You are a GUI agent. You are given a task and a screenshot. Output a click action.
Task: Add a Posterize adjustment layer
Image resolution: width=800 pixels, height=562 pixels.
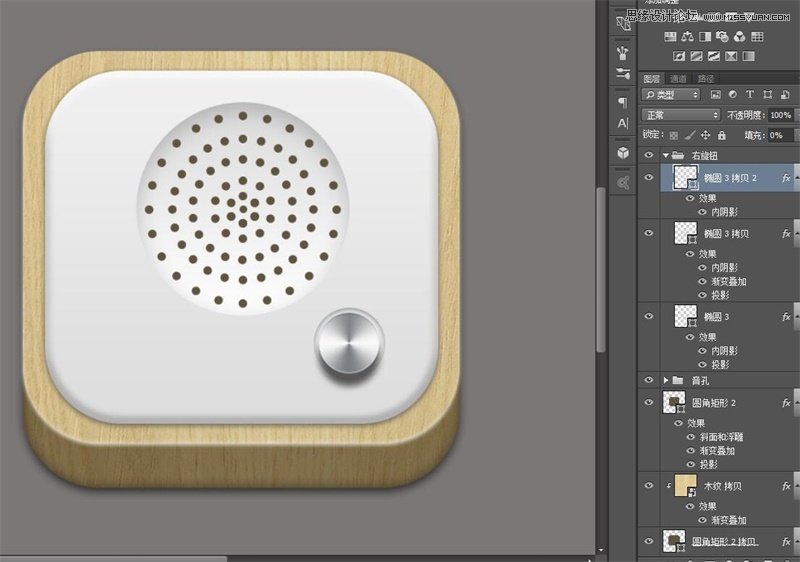tap(696, 56)
